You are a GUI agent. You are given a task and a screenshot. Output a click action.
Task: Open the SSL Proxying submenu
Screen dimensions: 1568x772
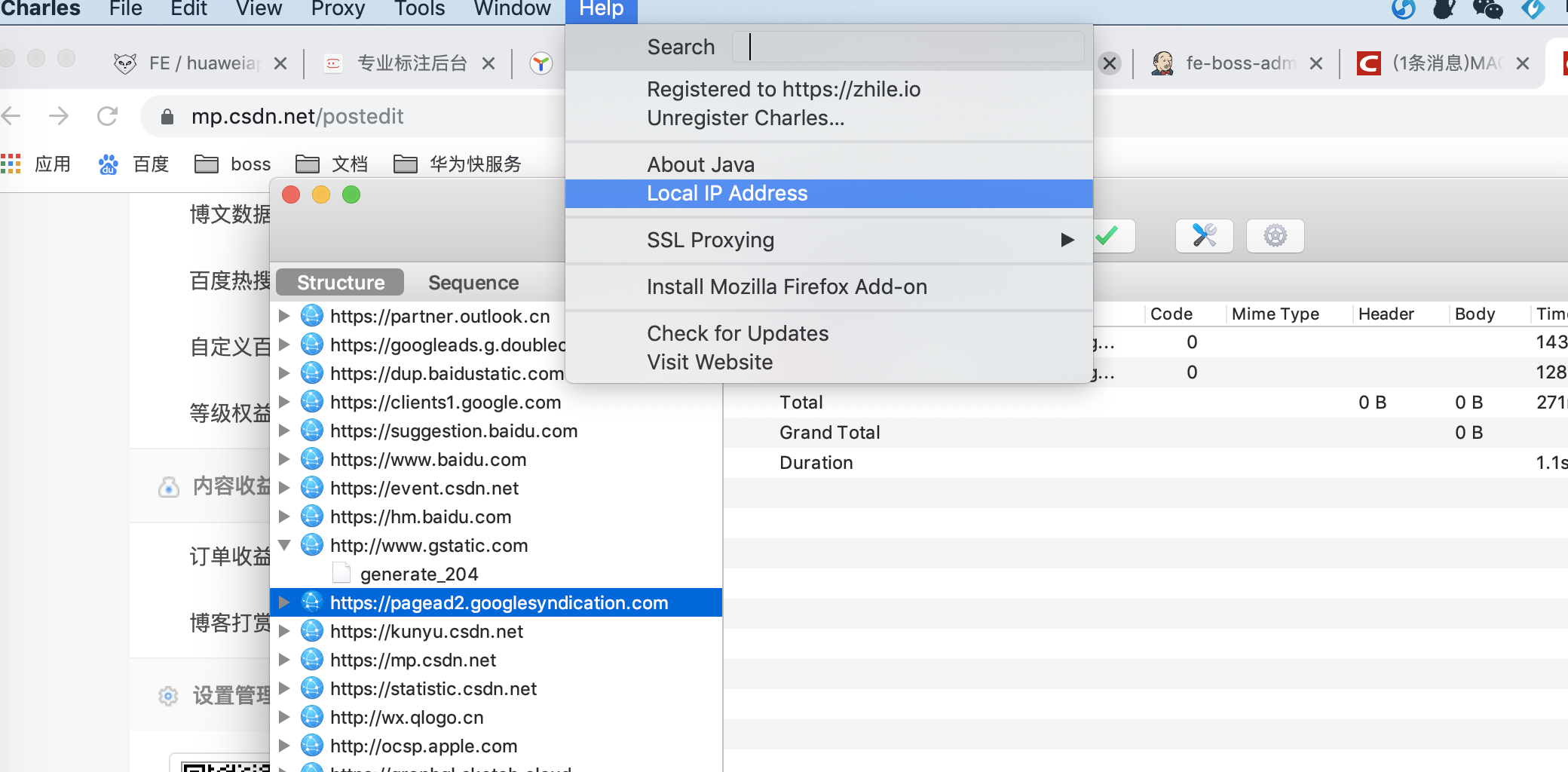[x=828, y=240]
